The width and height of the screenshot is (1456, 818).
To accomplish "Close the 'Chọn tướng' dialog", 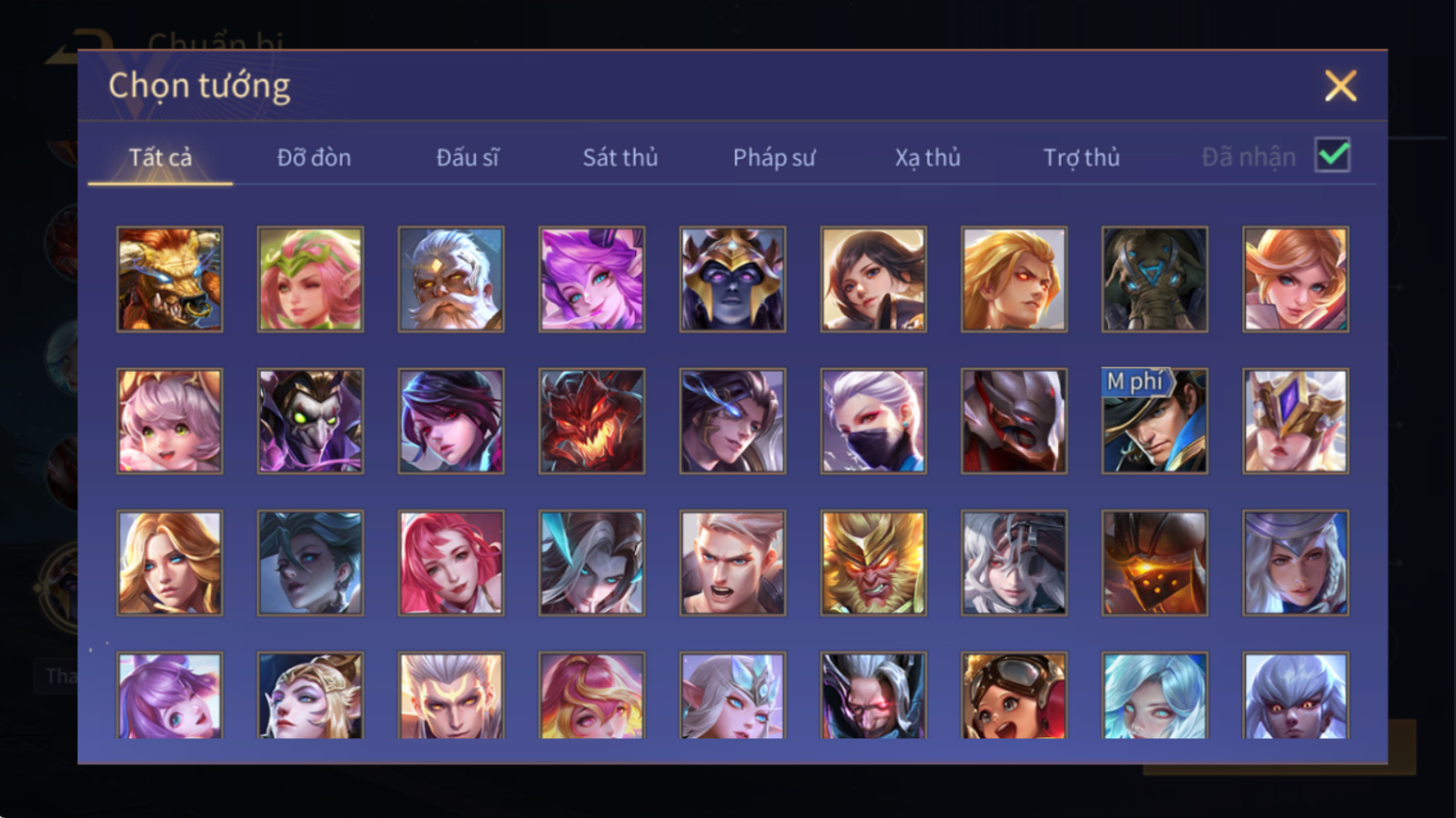I will click(1340, 86).
